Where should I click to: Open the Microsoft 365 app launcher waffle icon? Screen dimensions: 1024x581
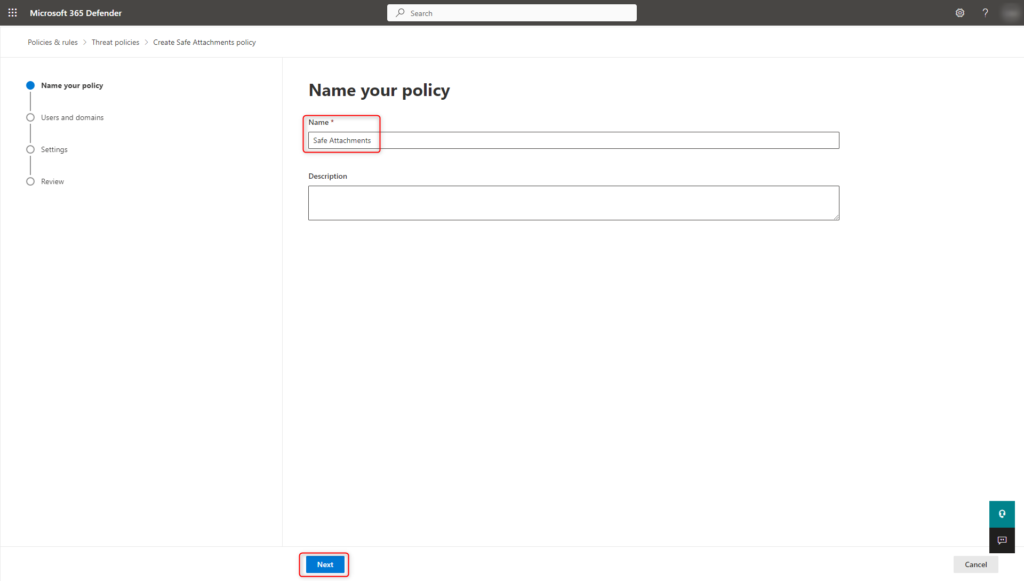point(12,12)
